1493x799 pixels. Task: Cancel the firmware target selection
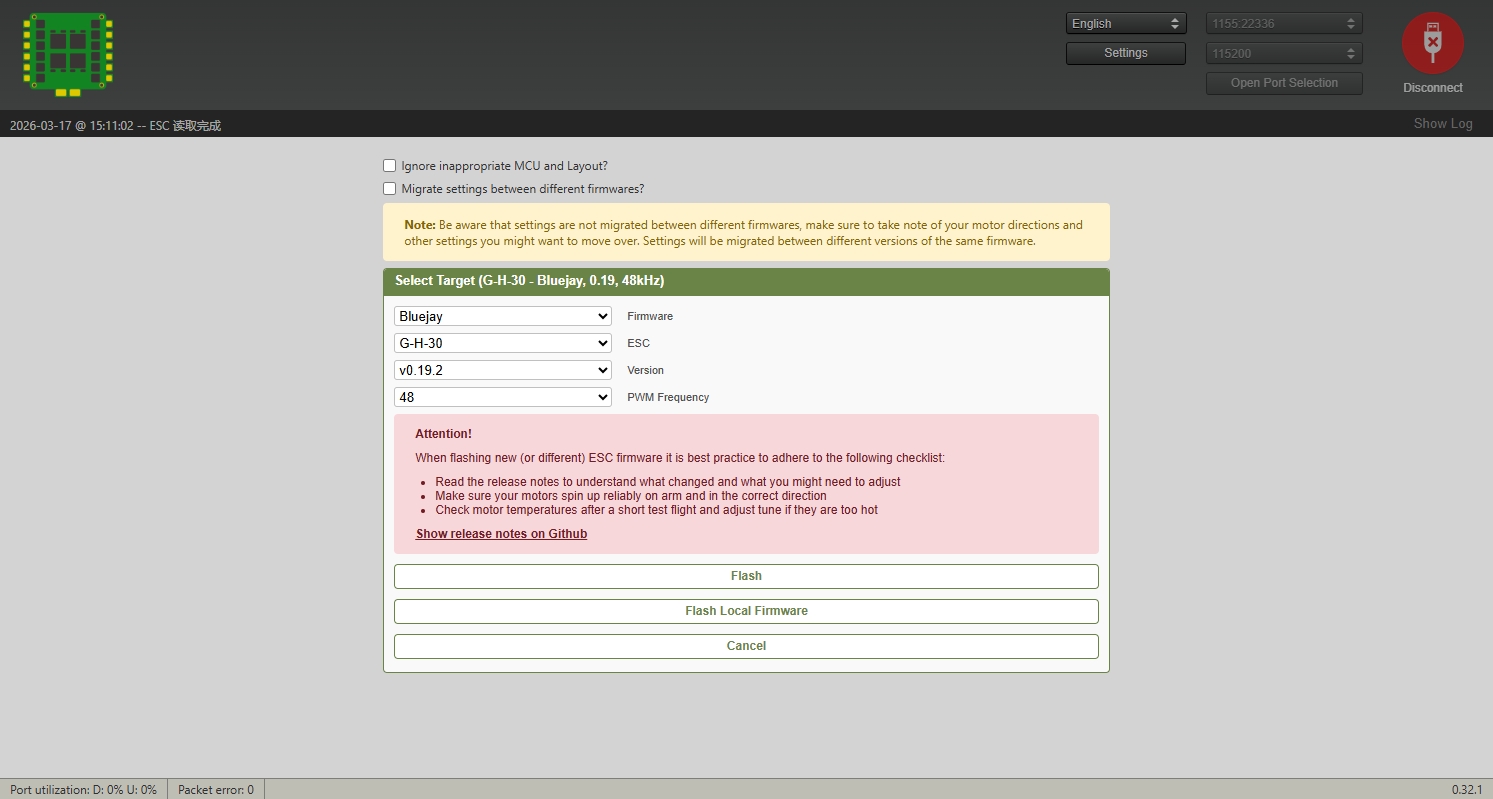point(746,646)
